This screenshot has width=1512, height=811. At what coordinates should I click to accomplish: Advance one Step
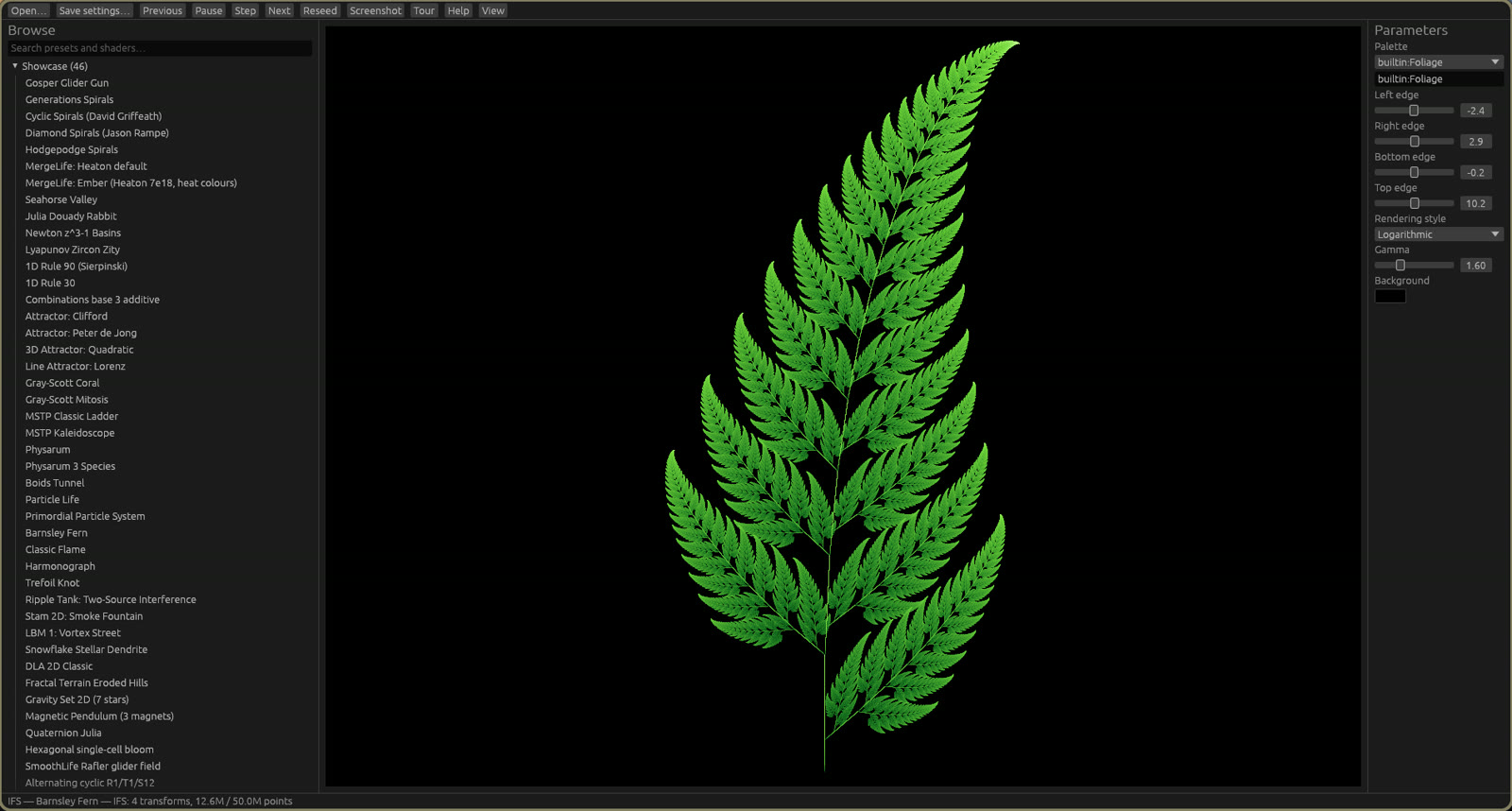tap(246, 10)
